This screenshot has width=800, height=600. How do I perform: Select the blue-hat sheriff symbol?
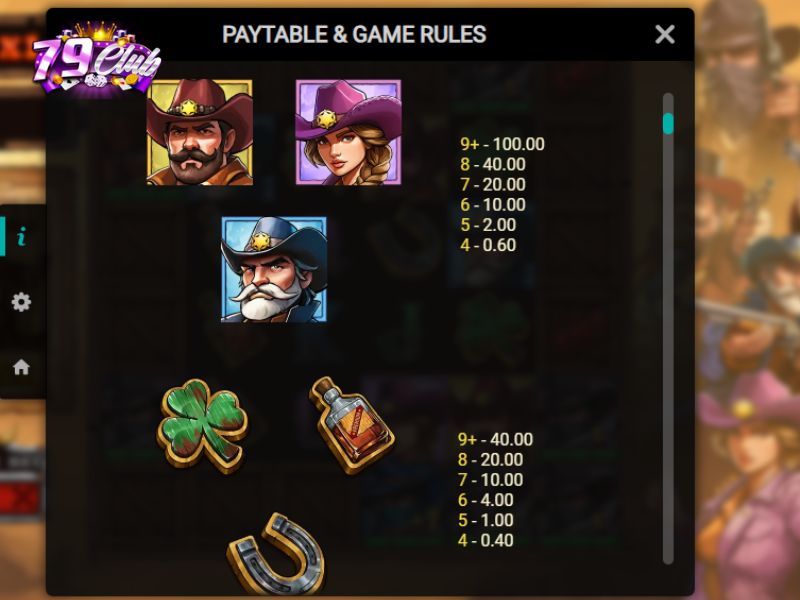pyautogui.click(x=274, y=269)
